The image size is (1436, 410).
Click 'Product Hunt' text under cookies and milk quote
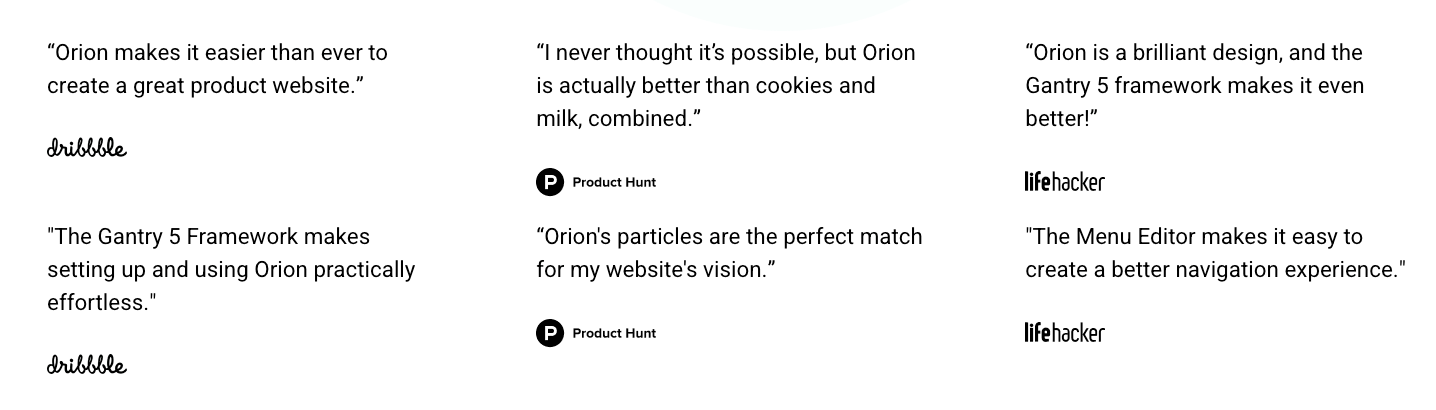point(614,182)
